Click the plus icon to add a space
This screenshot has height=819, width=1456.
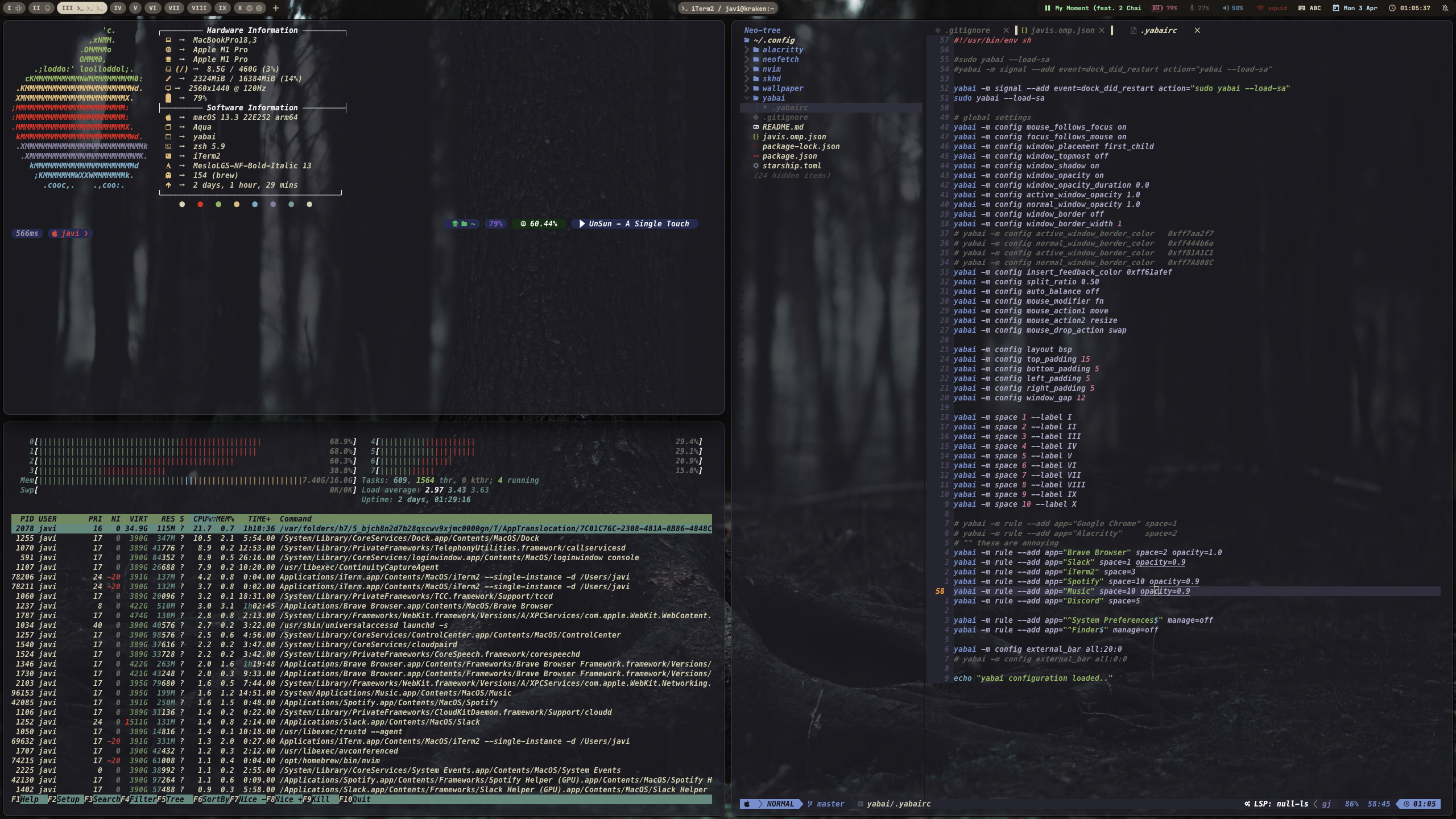click(x=276, y=8)
